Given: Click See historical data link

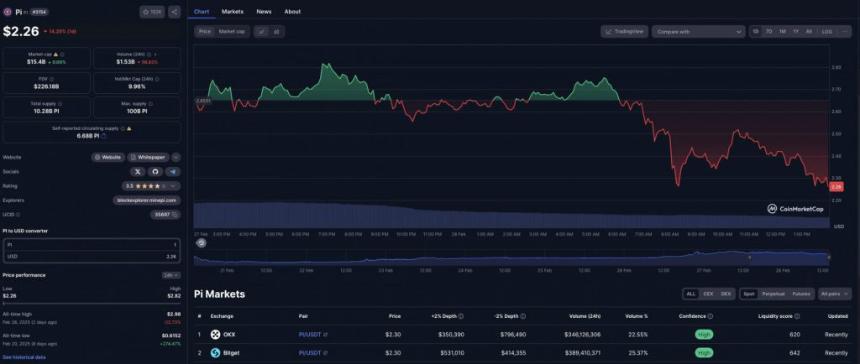Looking at the screenshot, I should tap(24, 357).
